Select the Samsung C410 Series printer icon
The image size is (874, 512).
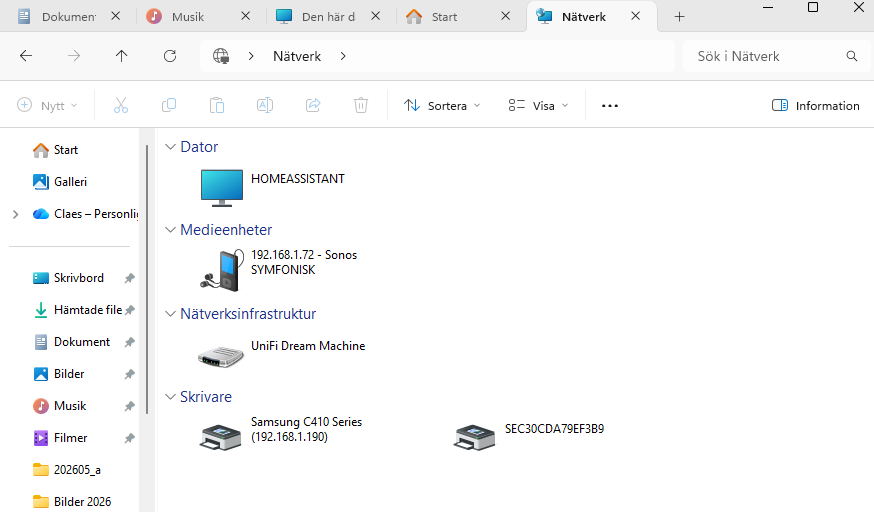pyautogui.click(x=220, y=437)
